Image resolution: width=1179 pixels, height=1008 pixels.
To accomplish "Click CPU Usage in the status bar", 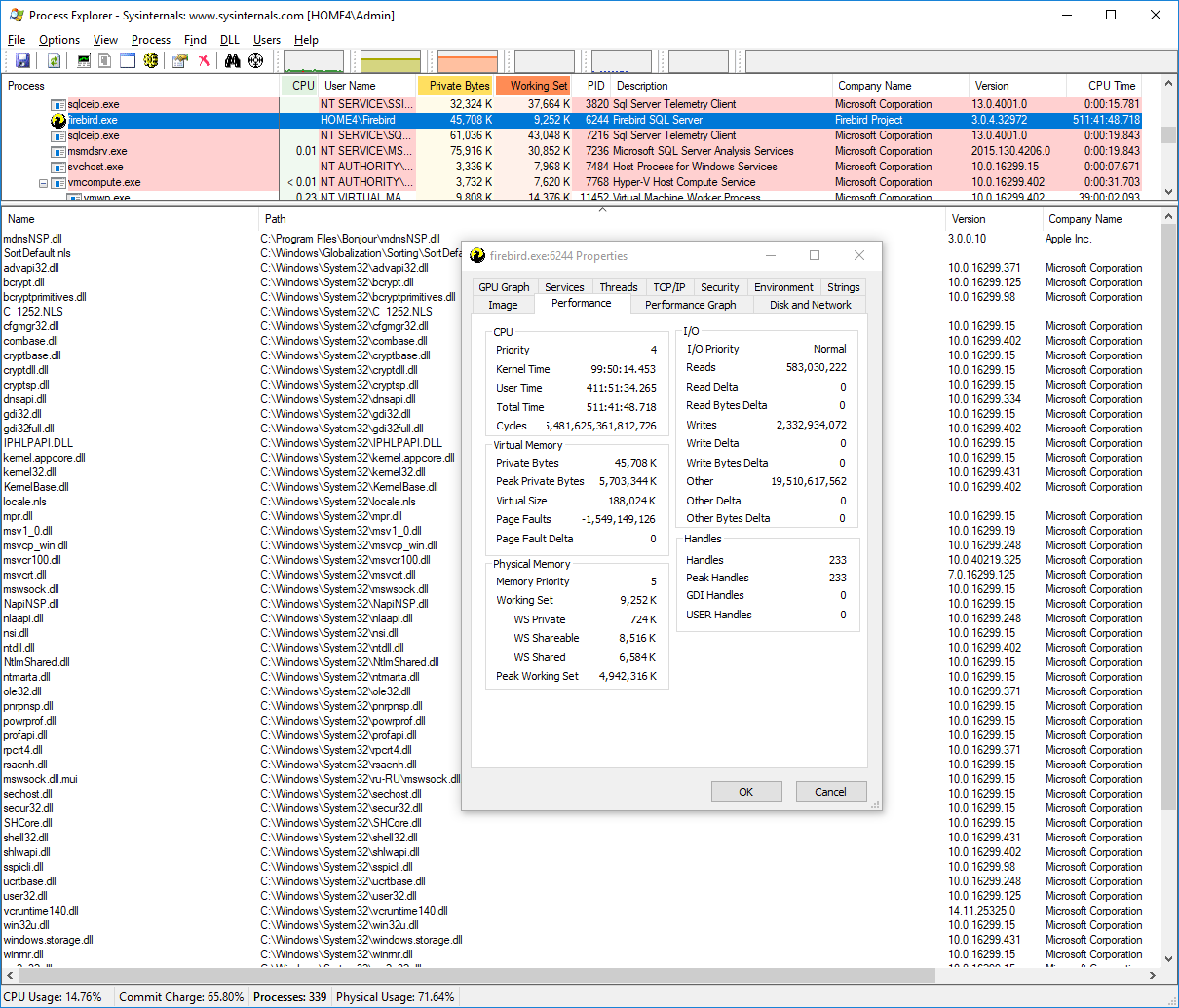I will tap(55, 996).
